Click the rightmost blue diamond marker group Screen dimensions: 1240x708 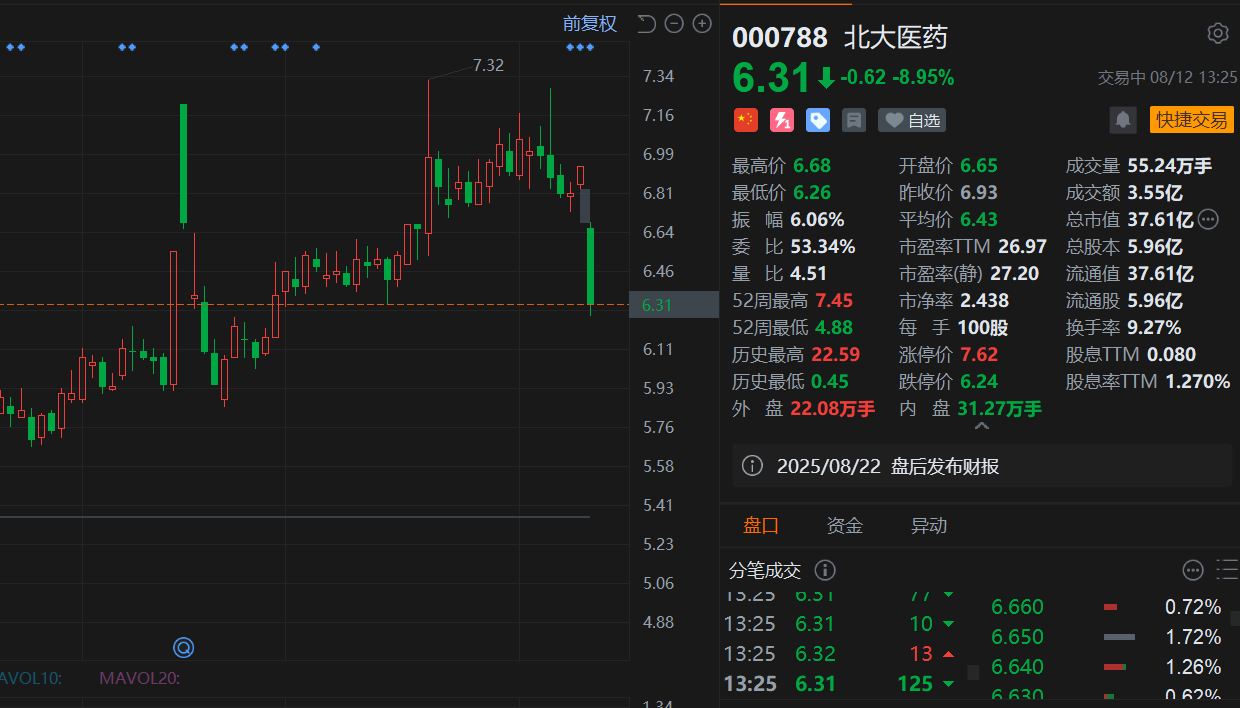580,47
